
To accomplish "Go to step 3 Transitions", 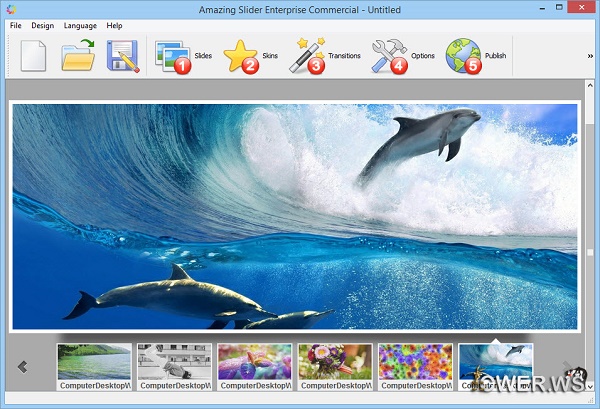I will tap(324, 56).
